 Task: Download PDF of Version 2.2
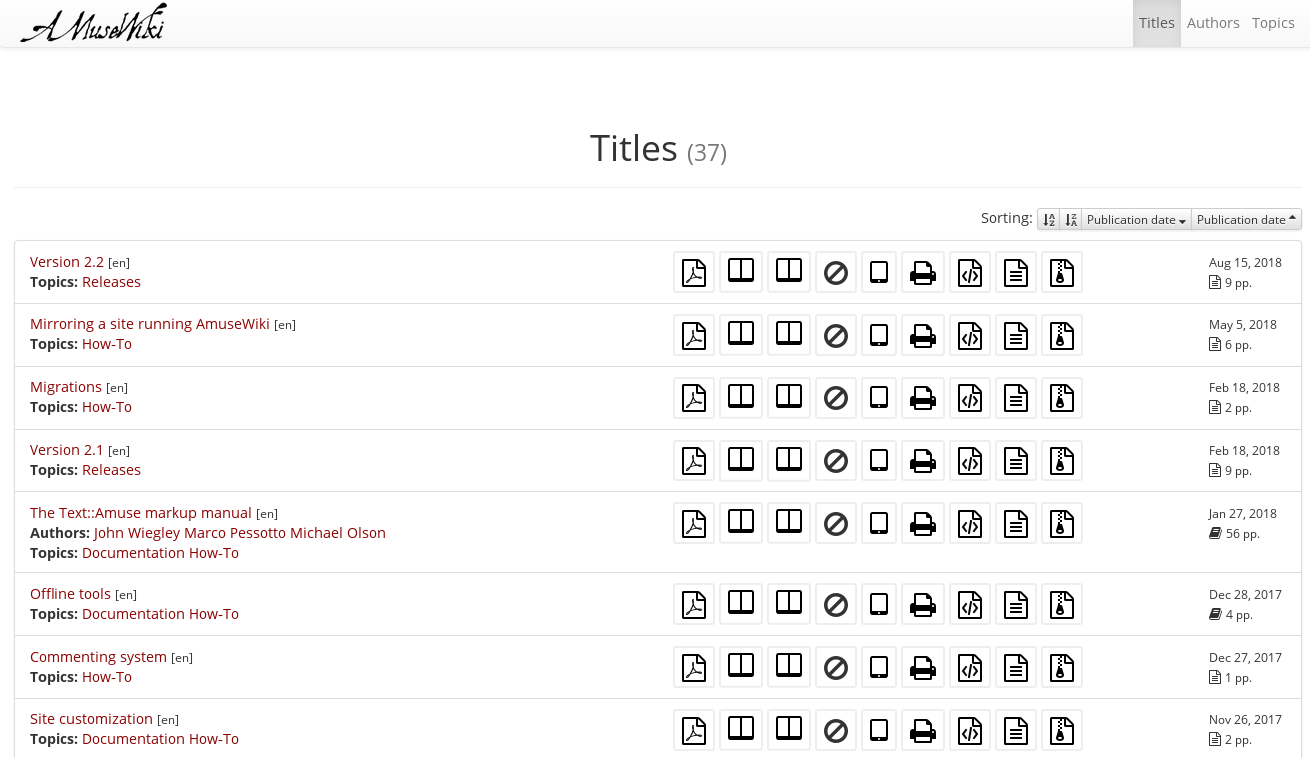pyautogui.click(x=694, y=272)
